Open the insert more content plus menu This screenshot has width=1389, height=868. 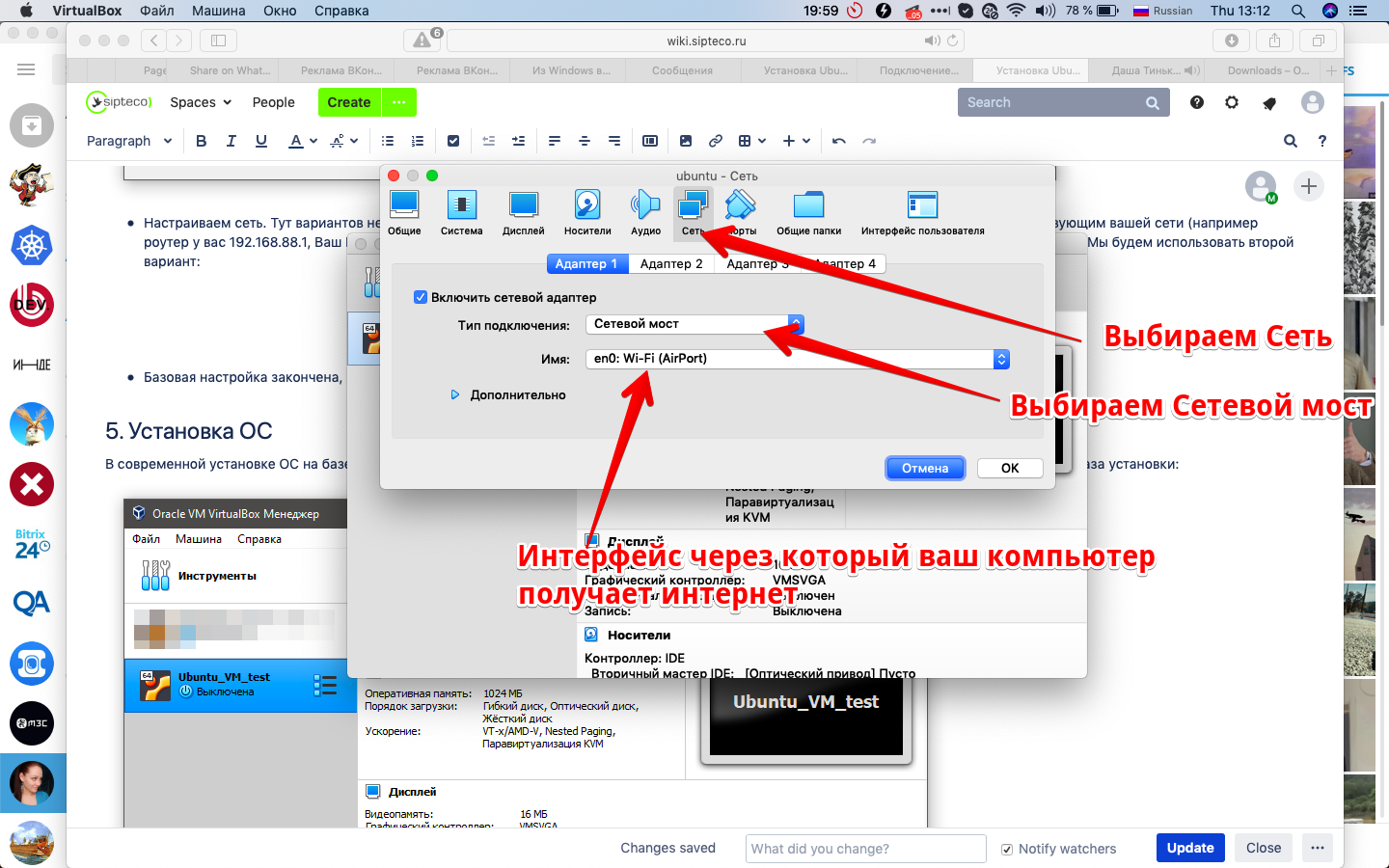pos(796,141)
